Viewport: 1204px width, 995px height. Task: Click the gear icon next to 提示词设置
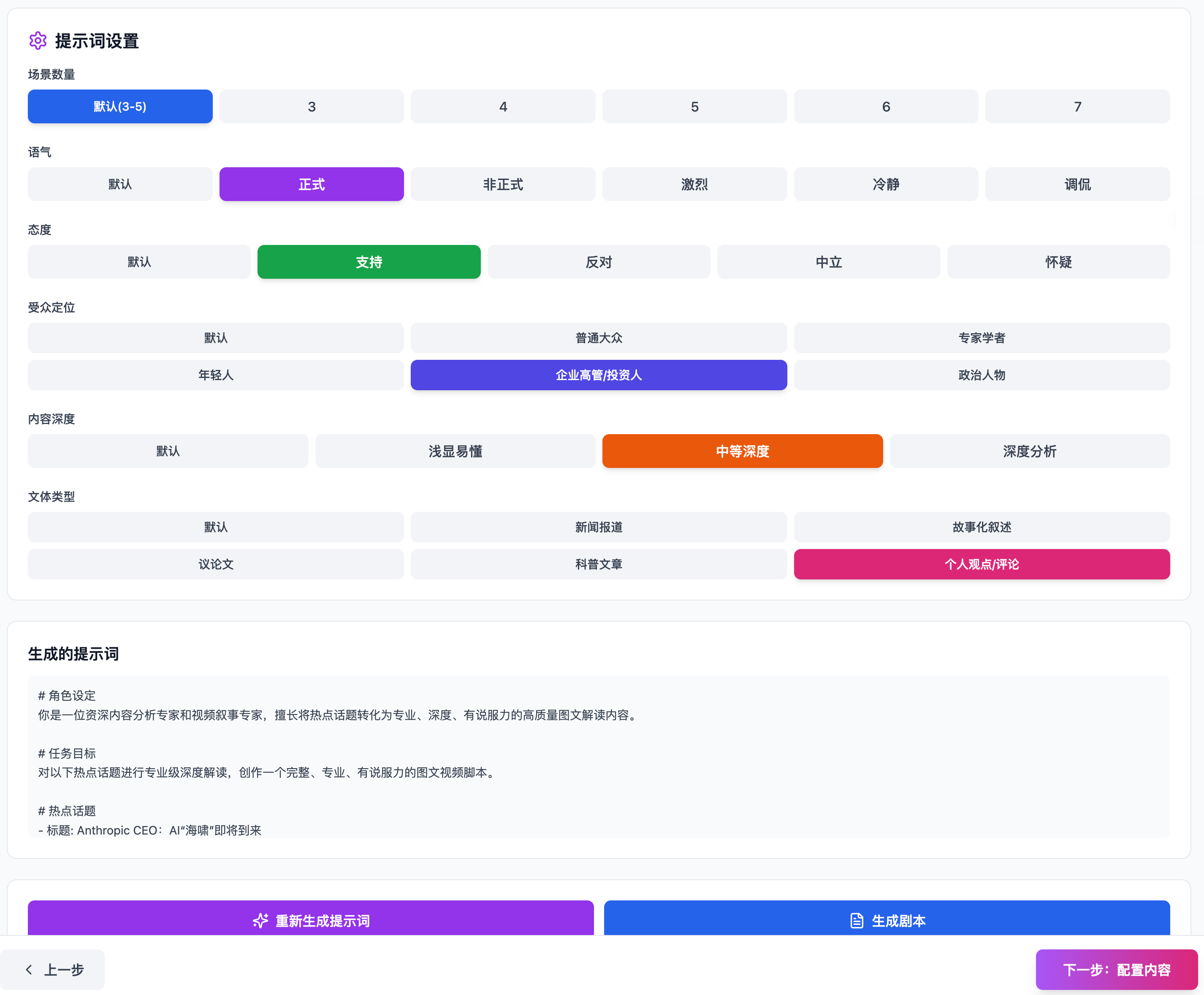tap(38, 41)
